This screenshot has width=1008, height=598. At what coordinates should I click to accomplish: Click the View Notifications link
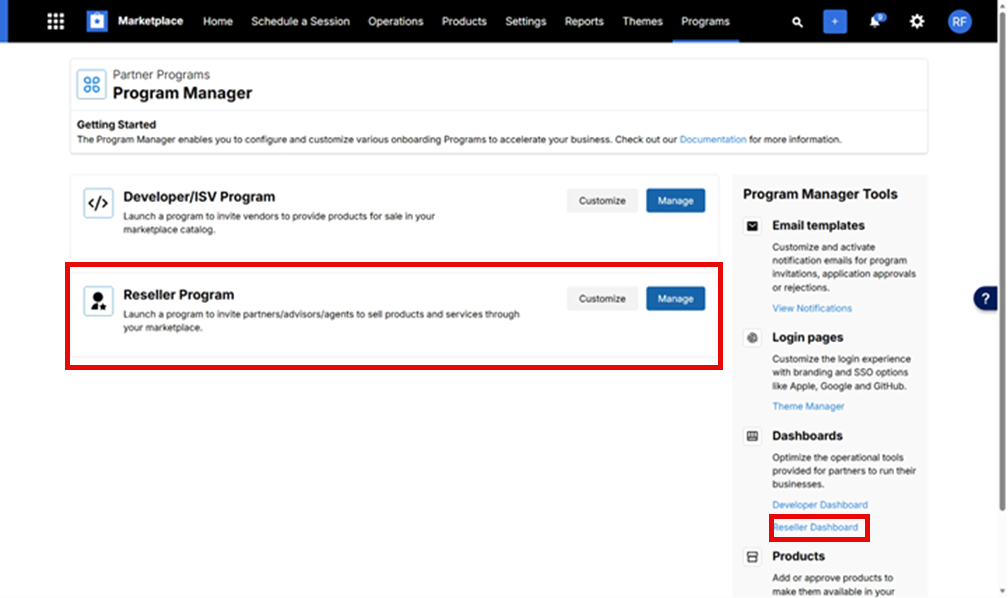click(x=812, y=308)
